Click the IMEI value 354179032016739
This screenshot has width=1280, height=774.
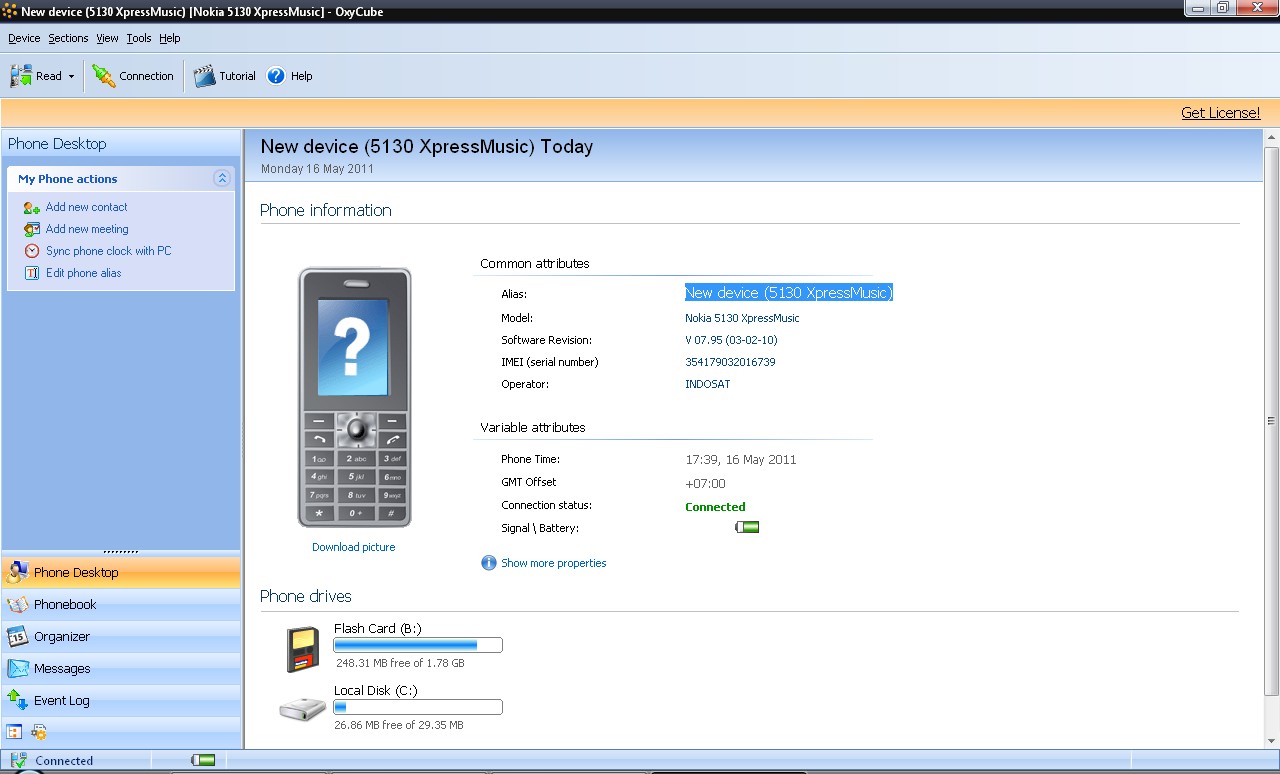730,362
